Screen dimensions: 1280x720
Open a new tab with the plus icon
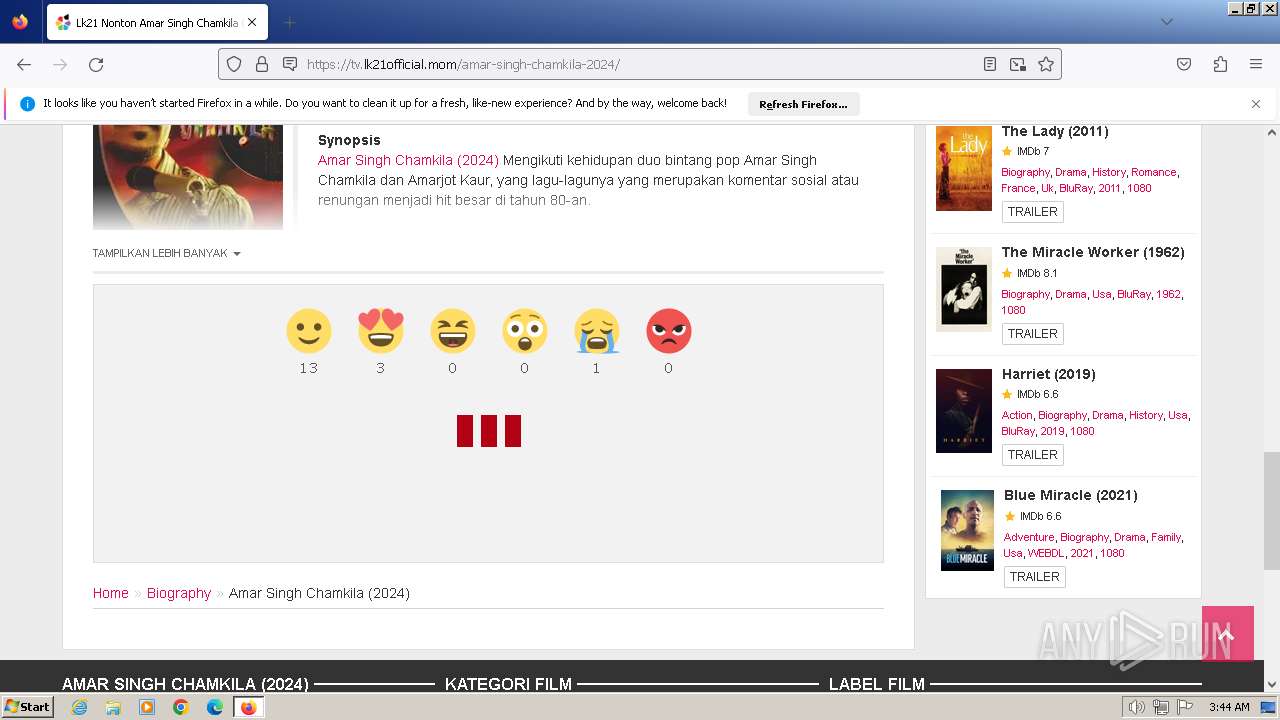pyautogui.click(x=289, y=22)
